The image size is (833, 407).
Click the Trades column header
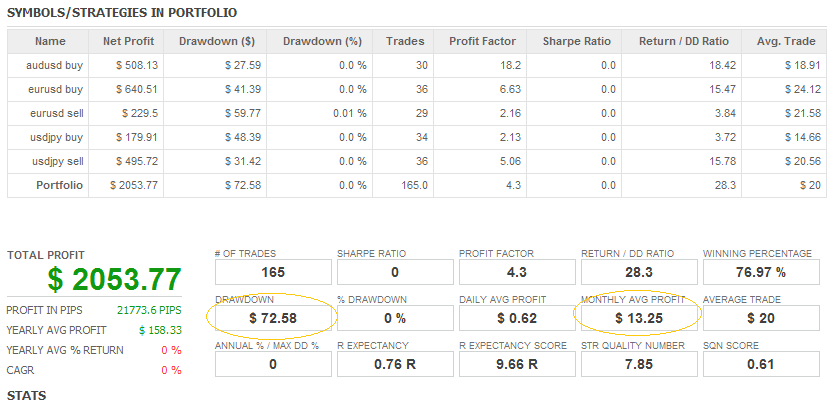click(x=404, y=42)
